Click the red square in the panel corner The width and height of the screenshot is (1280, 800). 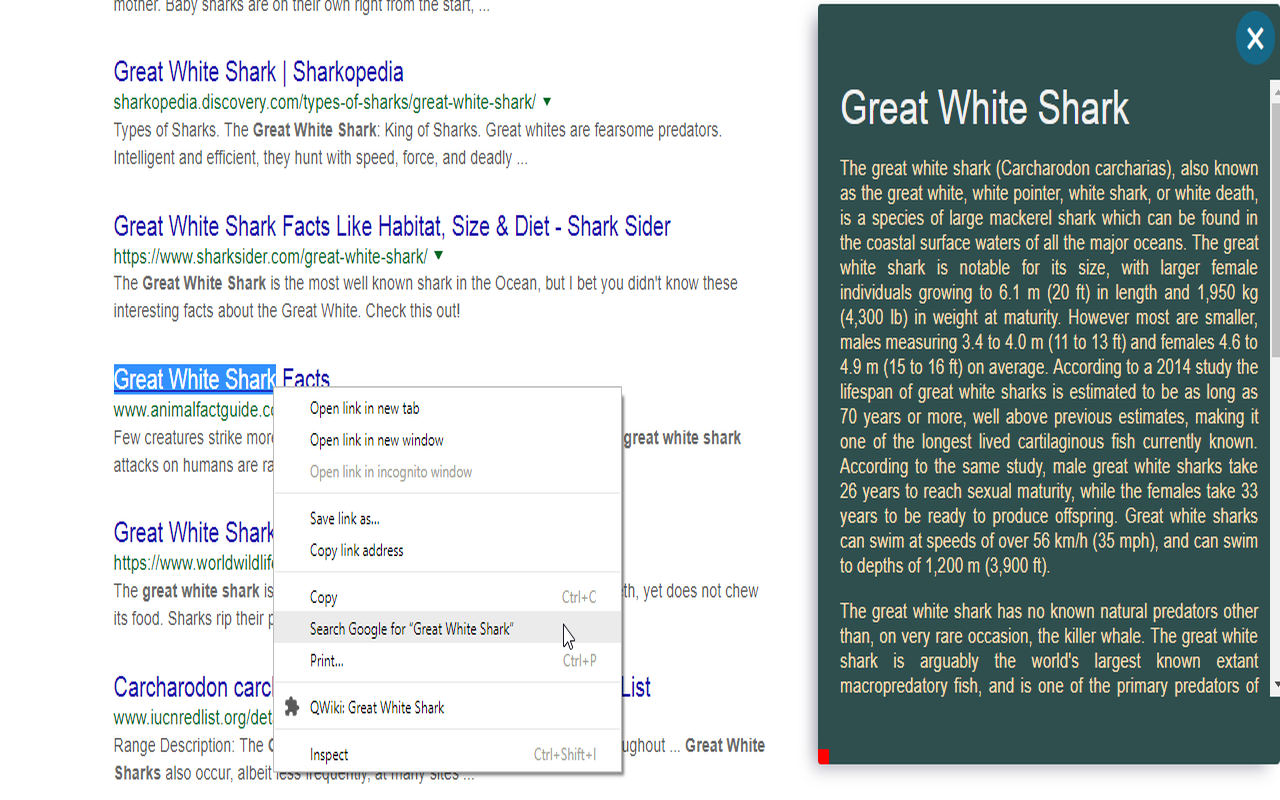(x=824, y=757)
